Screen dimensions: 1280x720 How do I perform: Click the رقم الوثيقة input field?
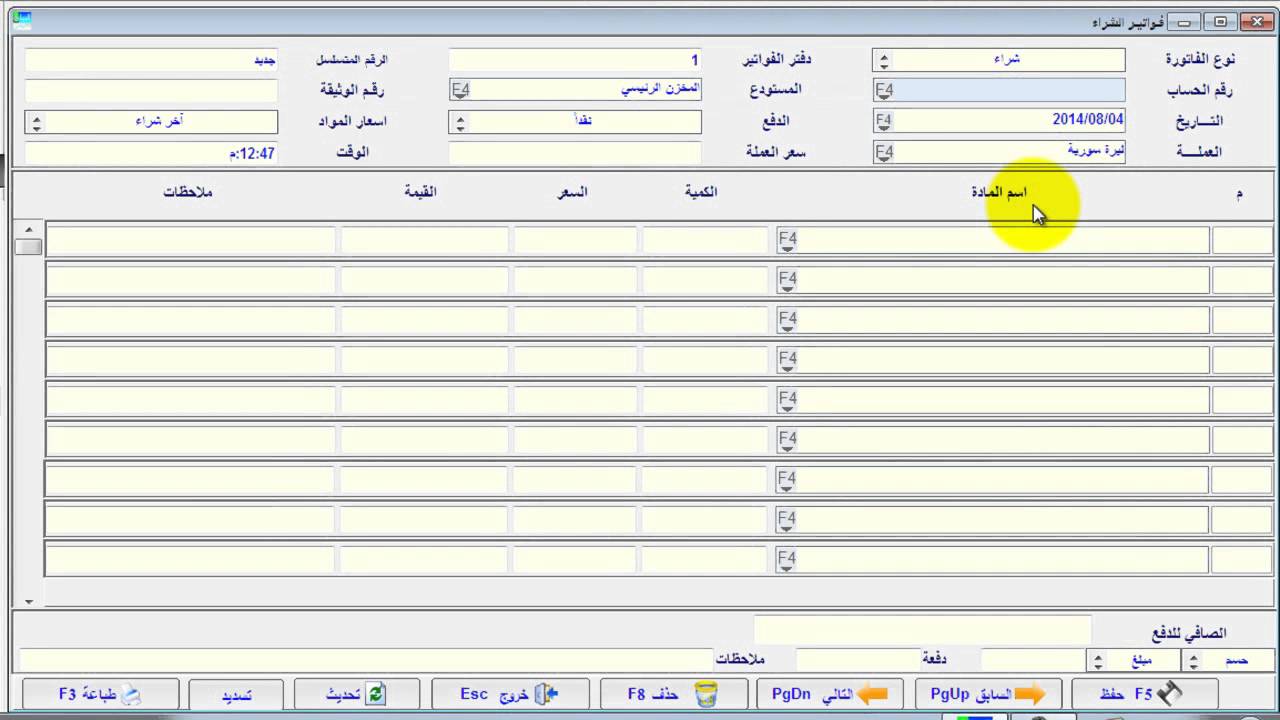tap(151, 91)
